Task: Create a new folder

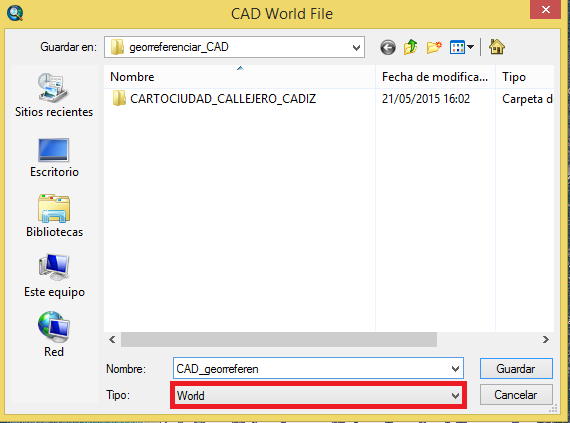Action: 434,47
